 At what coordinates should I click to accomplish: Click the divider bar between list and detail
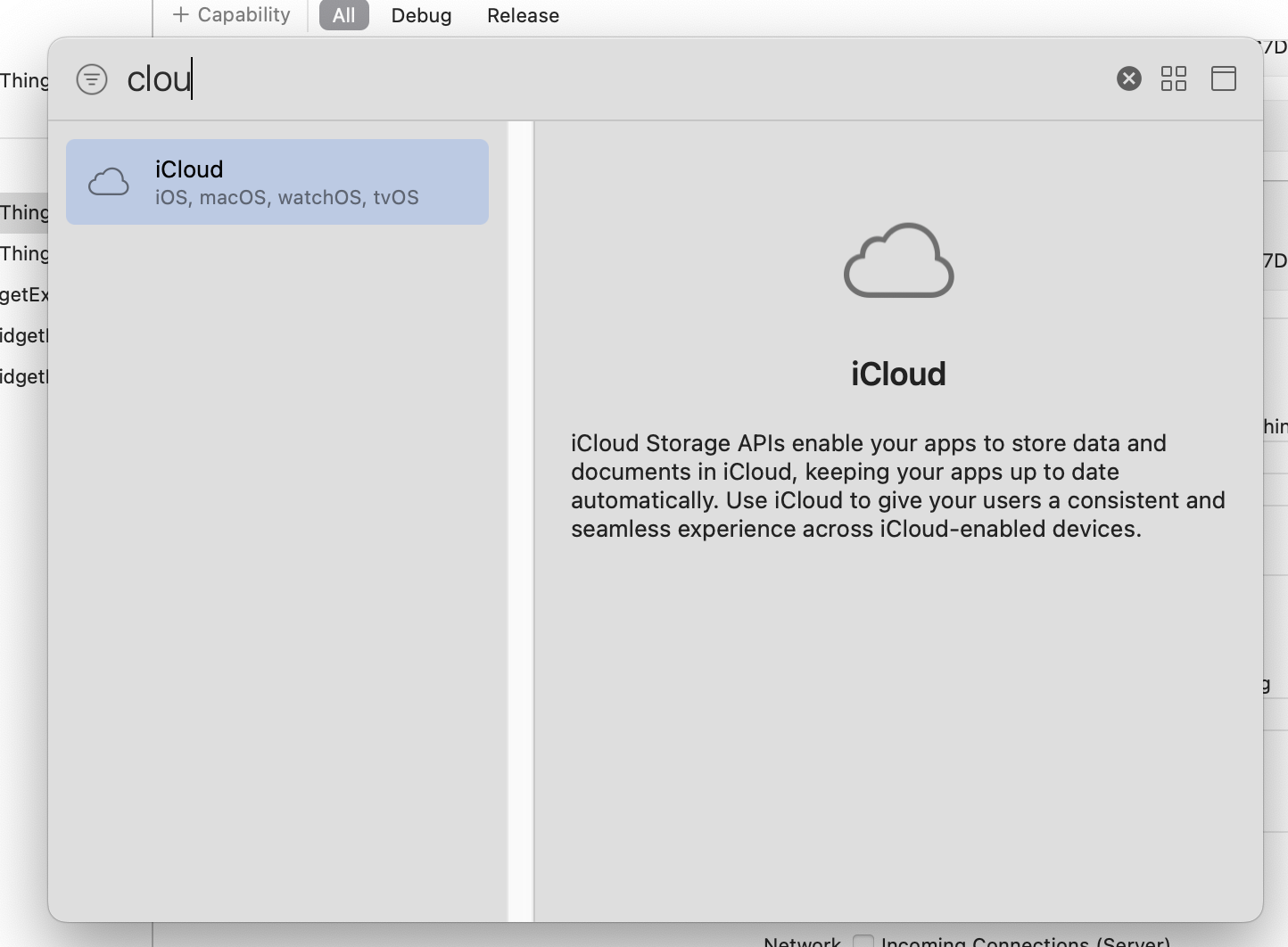(521, 522)
